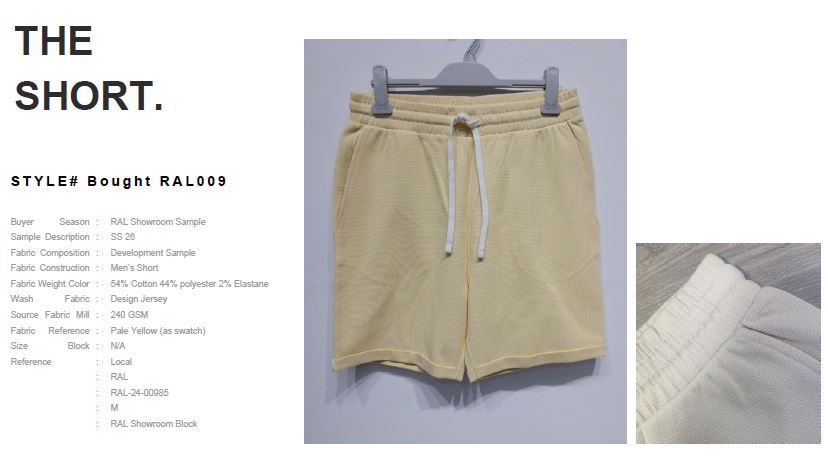Click the 'Development Sample' description text

click(x=153, y=252)
